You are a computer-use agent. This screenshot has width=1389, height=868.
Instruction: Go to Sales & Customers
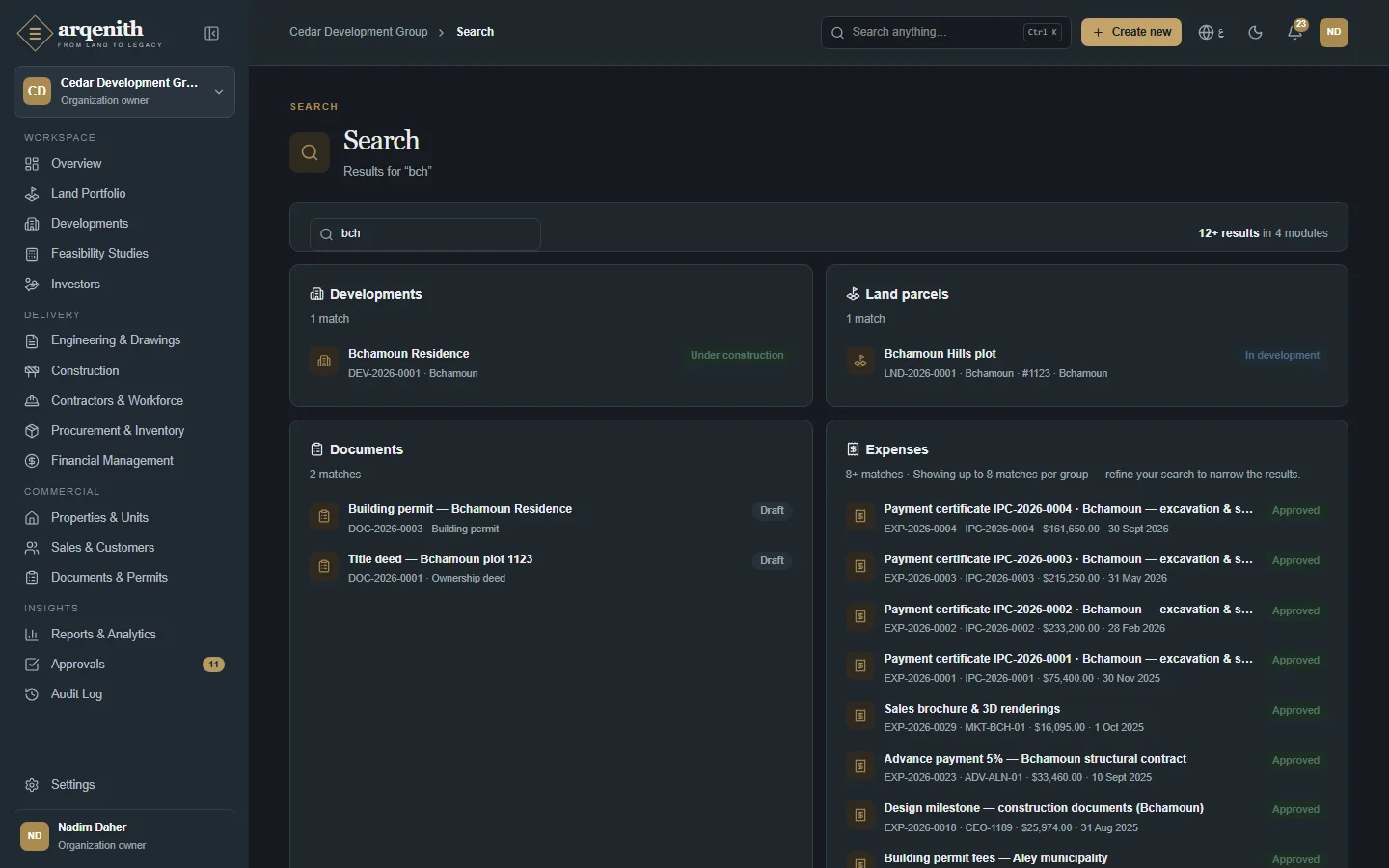(124, 548)
